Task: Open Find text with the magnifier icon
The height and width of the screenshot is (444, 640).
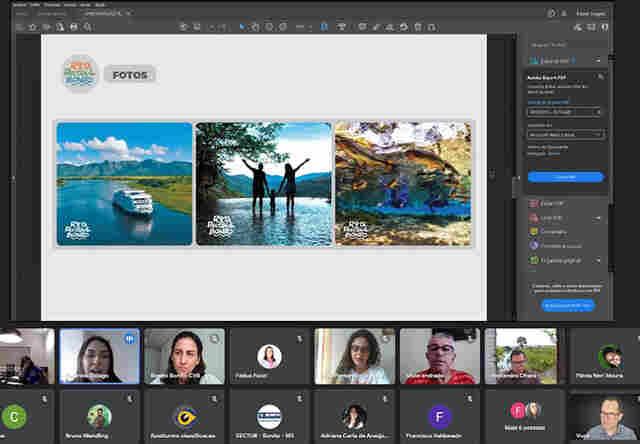Action: click(x=88, y=27)
